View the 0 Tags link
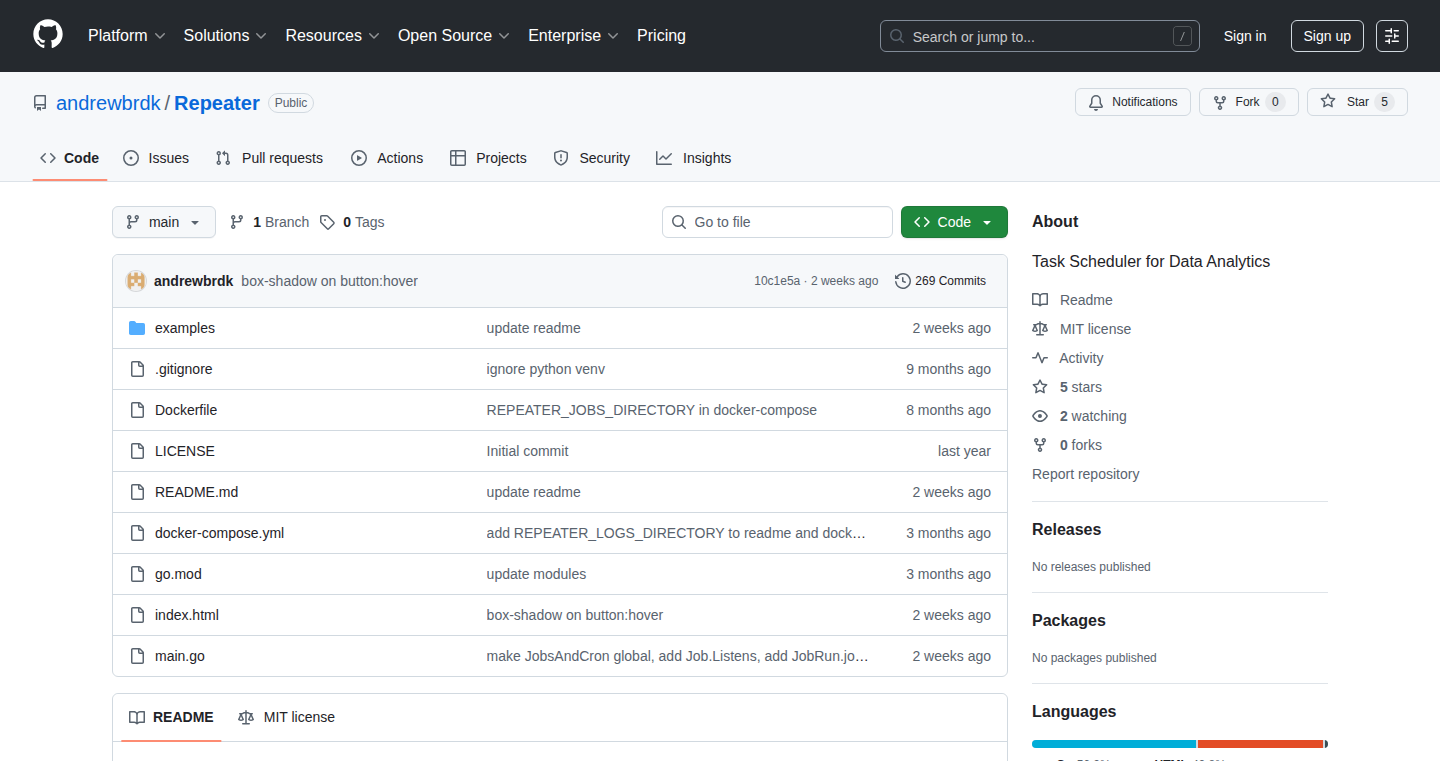Screen dimensions: 1440x761 tap(352, 222)
